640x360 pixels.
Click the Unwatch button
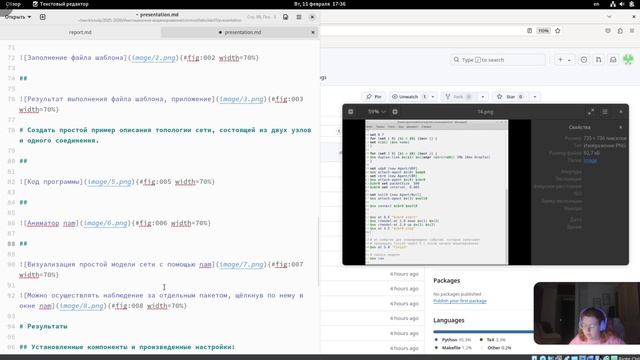408,97
